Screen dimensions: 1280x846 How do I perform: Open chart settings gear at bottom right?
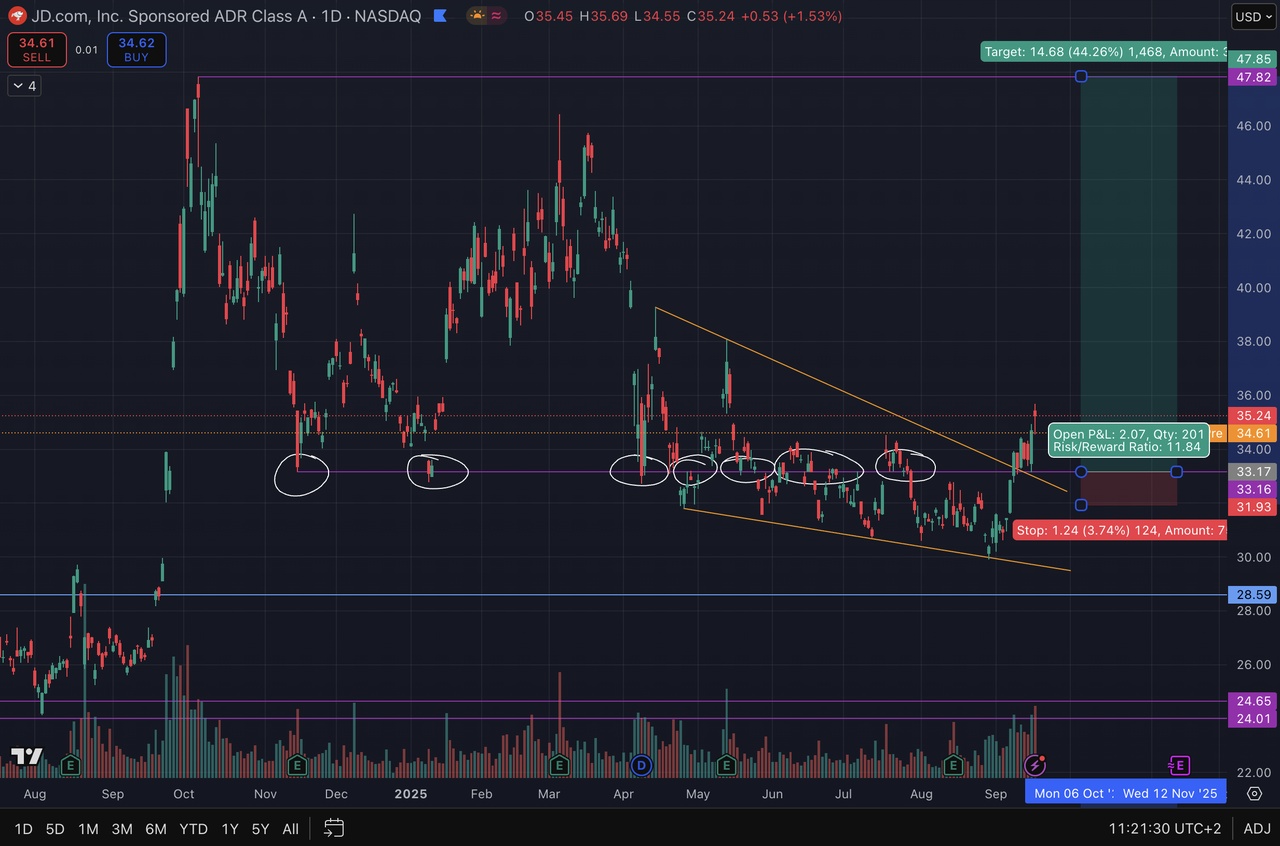click(1254, 793)
